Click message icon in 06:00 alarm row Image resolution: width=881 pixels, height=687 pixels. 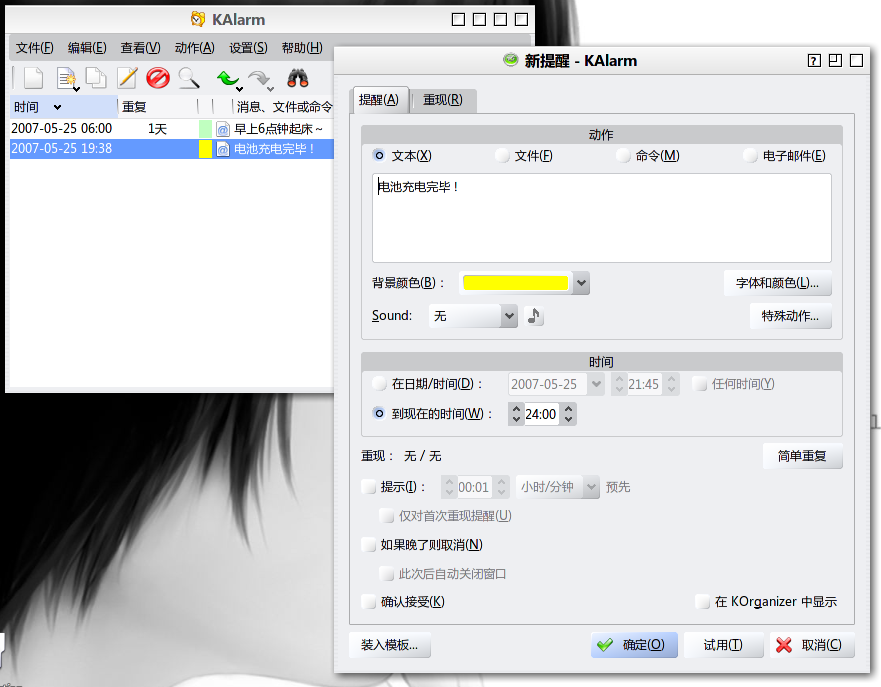point(223,129)
